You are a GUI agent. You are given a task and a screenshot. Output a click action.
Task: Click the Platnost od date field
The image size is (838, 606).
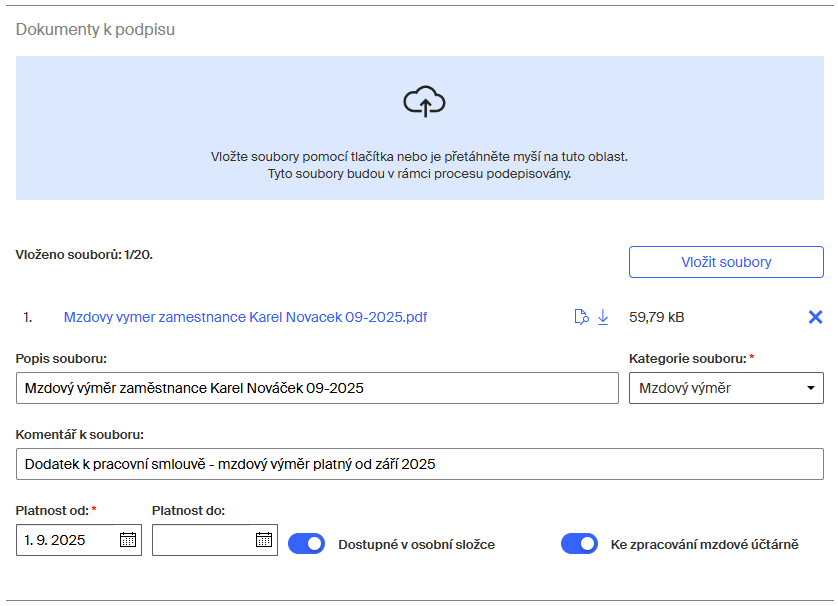tap(67, 540)
